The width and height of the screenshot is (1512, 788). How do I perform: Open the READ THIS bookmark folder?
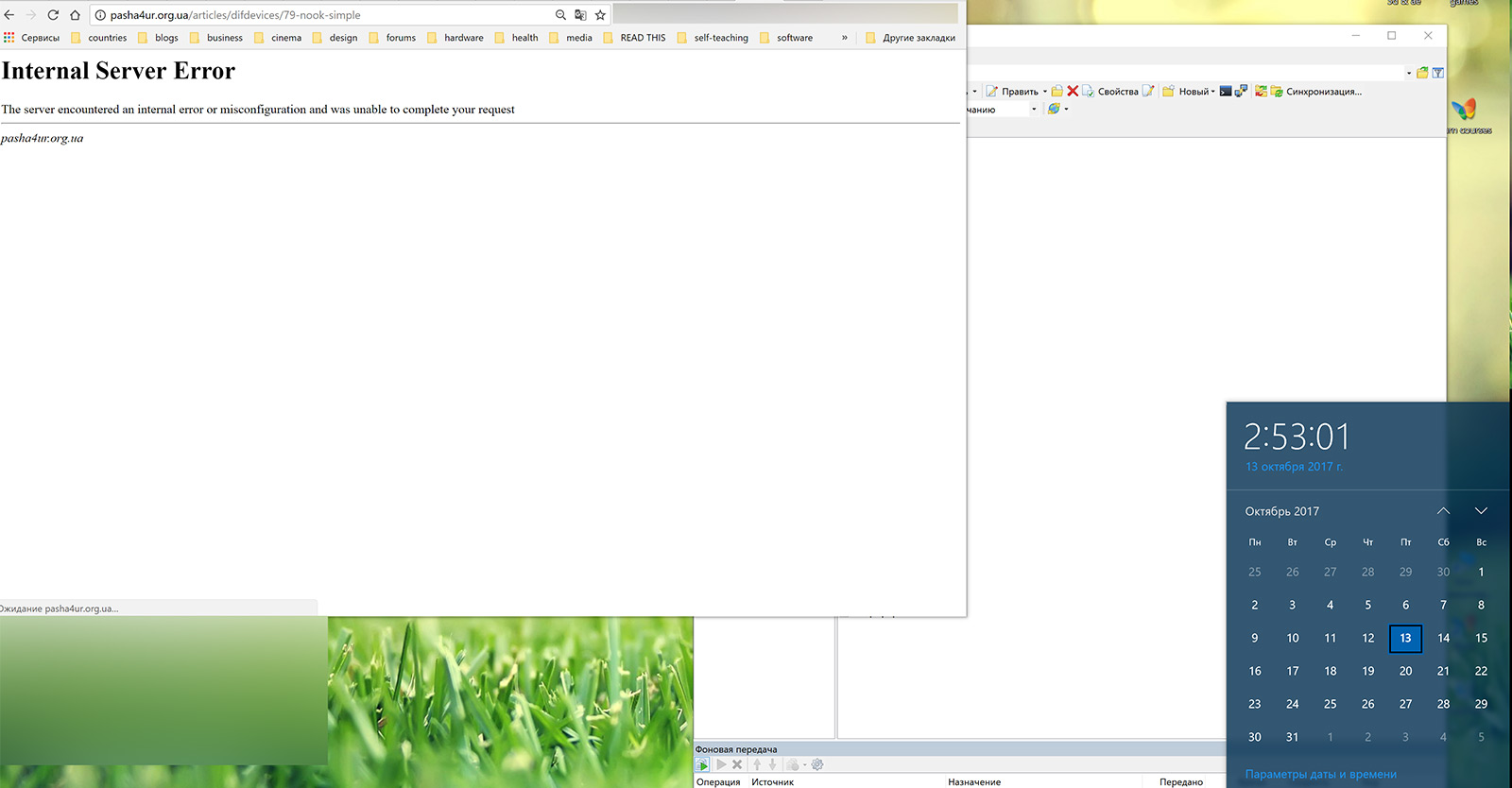pos(635,38)
